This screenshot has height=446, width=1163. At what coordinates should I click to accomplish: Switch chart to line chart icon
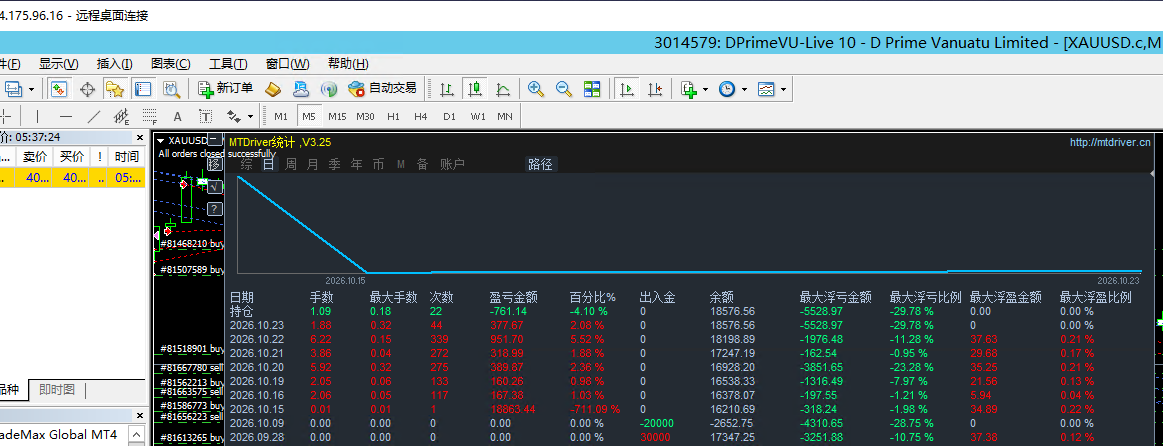coord(503,89)
